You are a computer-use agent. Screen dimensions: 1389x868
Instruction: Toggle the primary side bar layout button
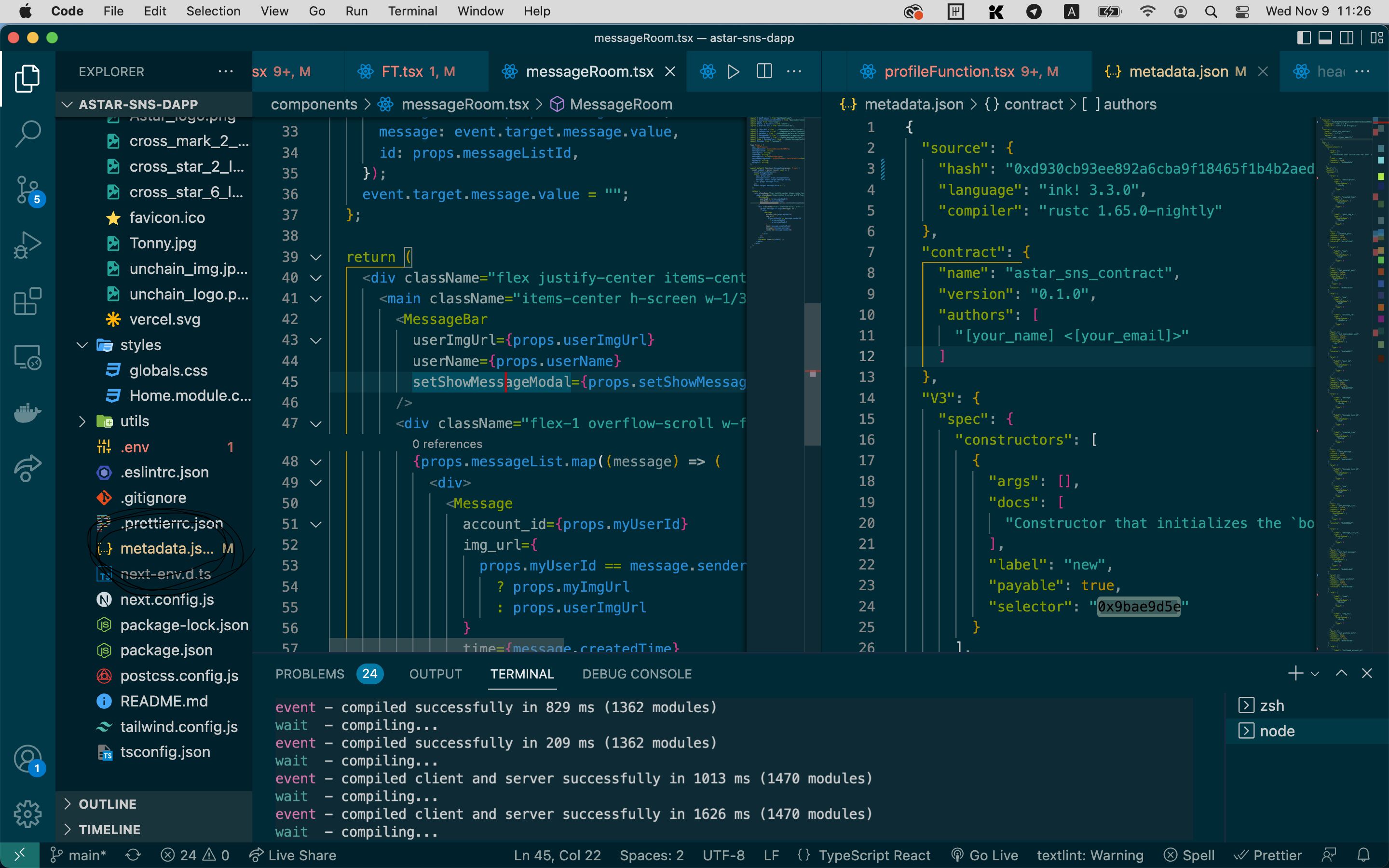tap(1304, 38)
